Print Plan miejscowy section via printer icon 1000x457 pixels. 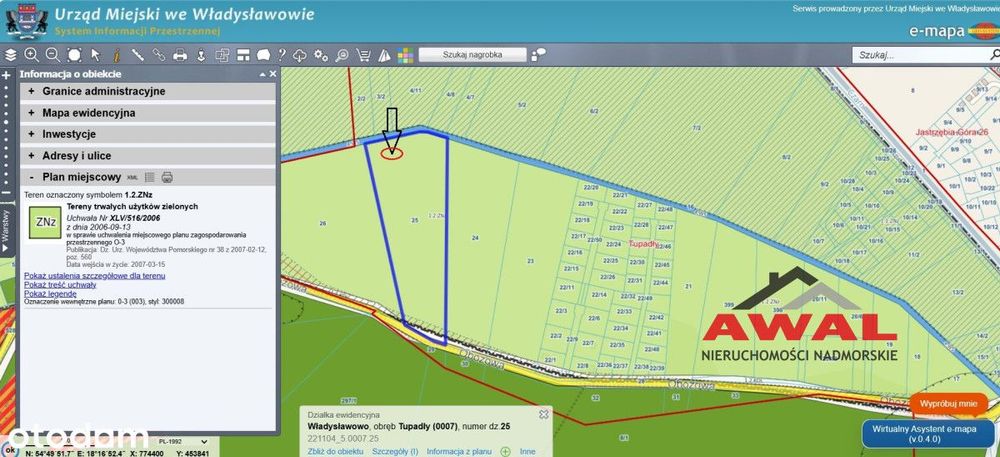167,177
